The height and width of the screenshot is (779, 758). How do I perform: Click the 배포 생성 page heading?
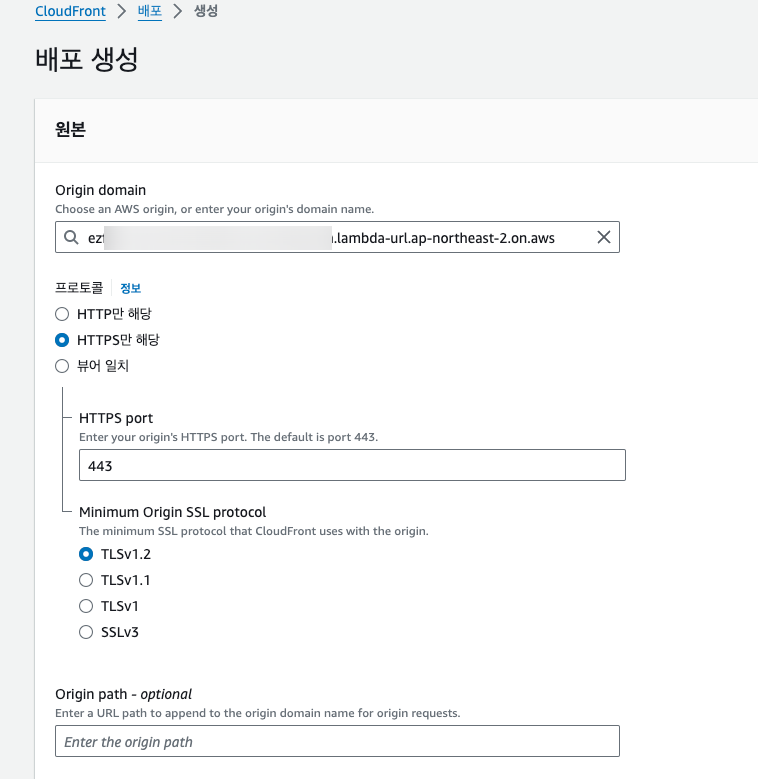click(x=86, y=59)
